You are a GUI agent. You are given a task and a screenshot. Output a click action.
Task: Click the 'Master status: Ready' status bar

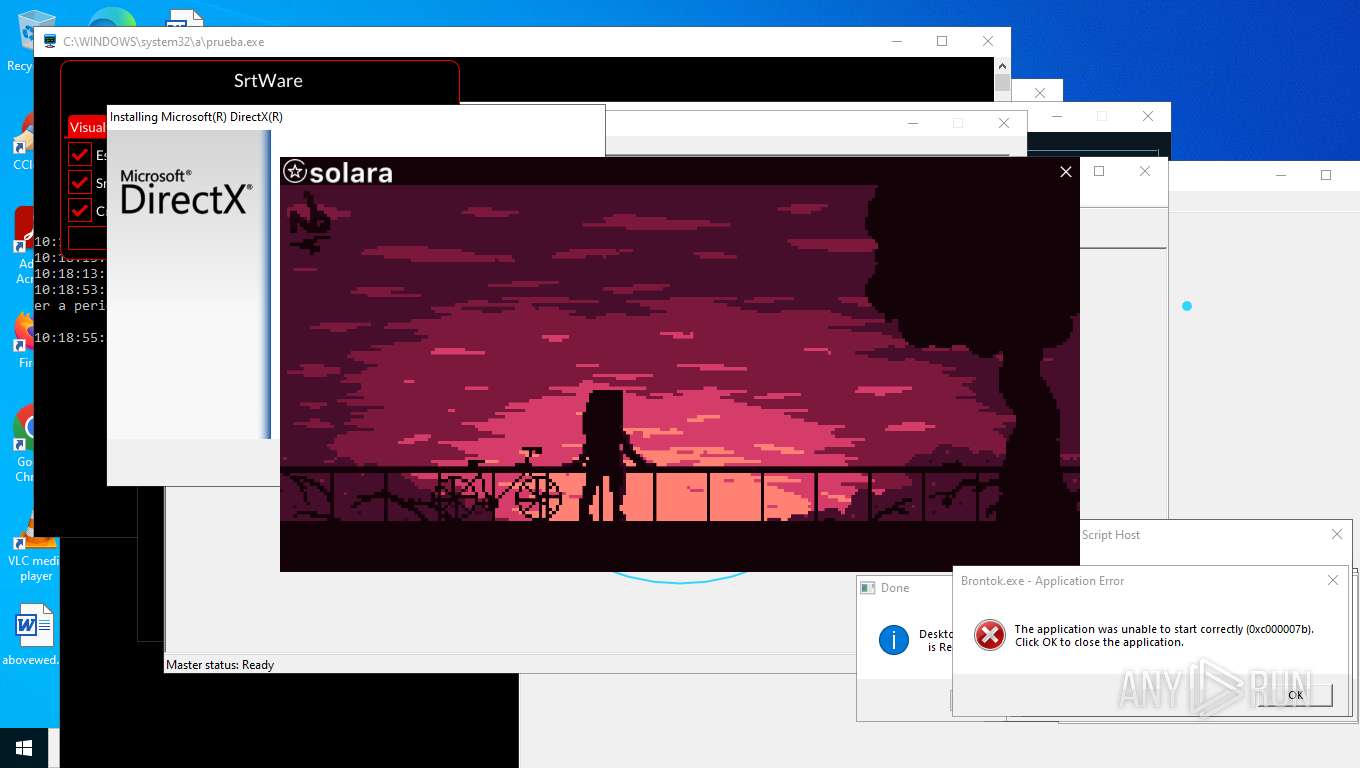220,665
